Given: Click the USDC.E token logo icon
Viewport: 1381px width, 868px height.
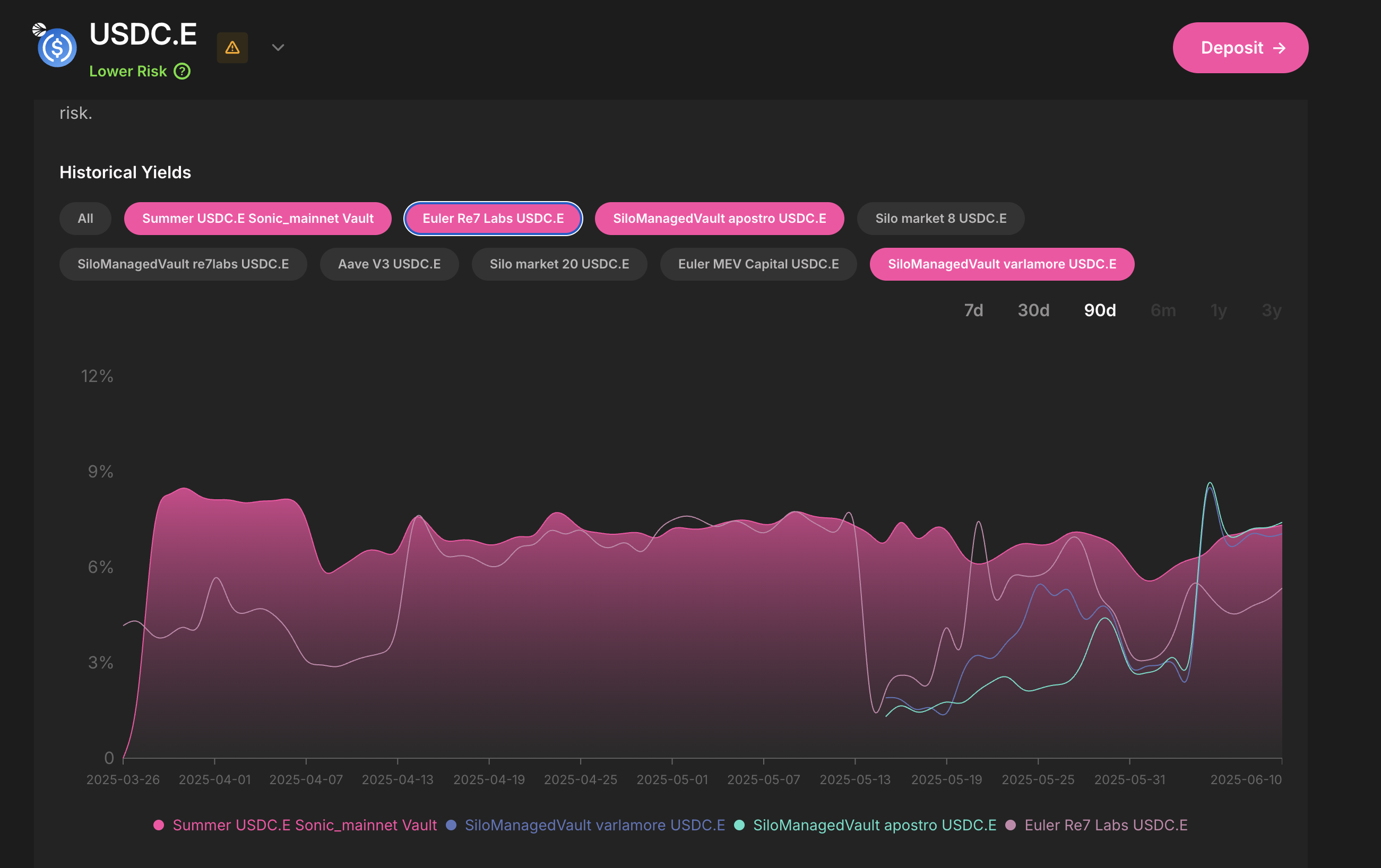Looking at the screenshot, I should point(57,47).
